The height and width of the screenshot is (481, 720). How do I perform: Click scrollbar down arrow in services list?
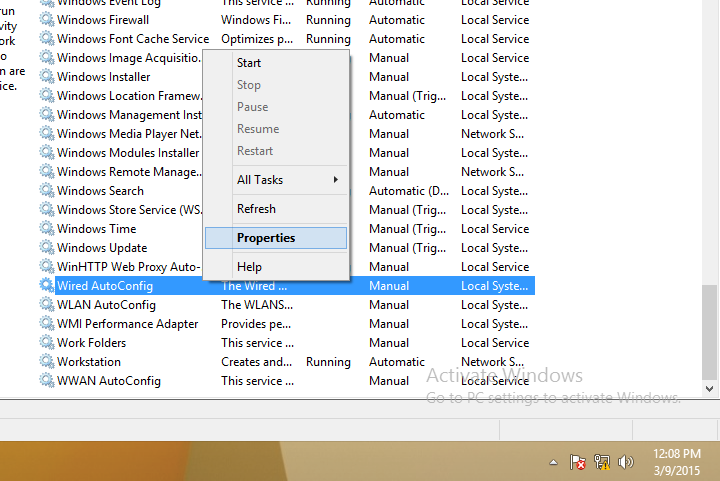[709, 389]
